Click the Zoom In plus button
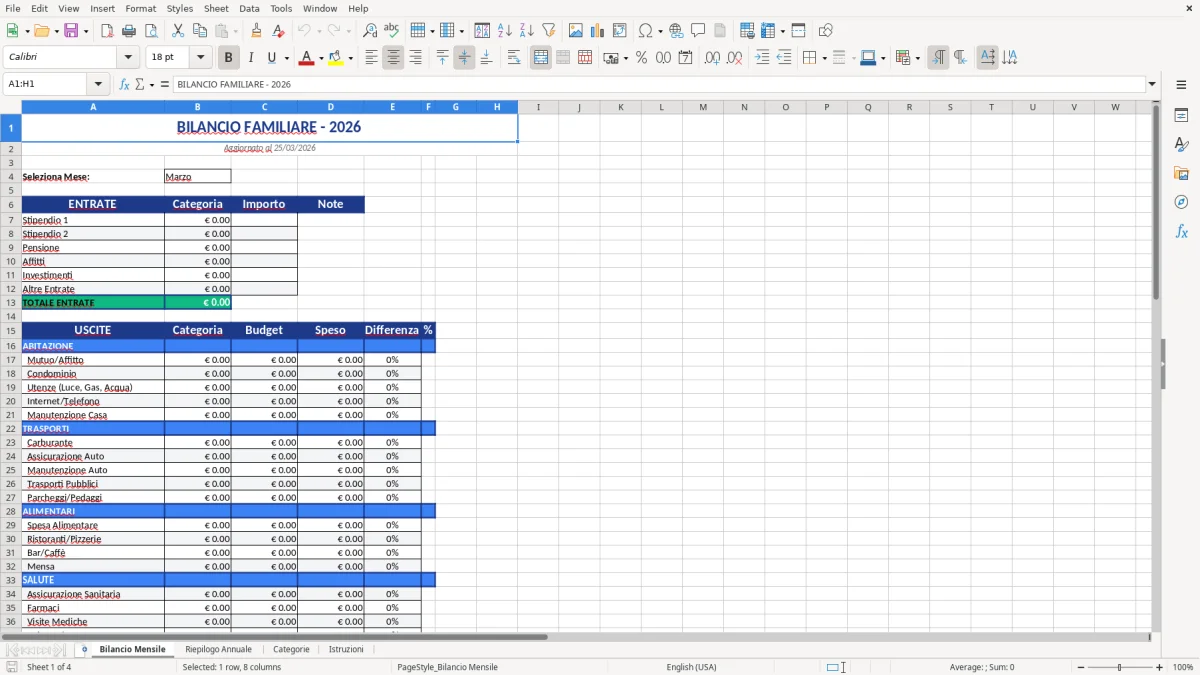 1159,667
